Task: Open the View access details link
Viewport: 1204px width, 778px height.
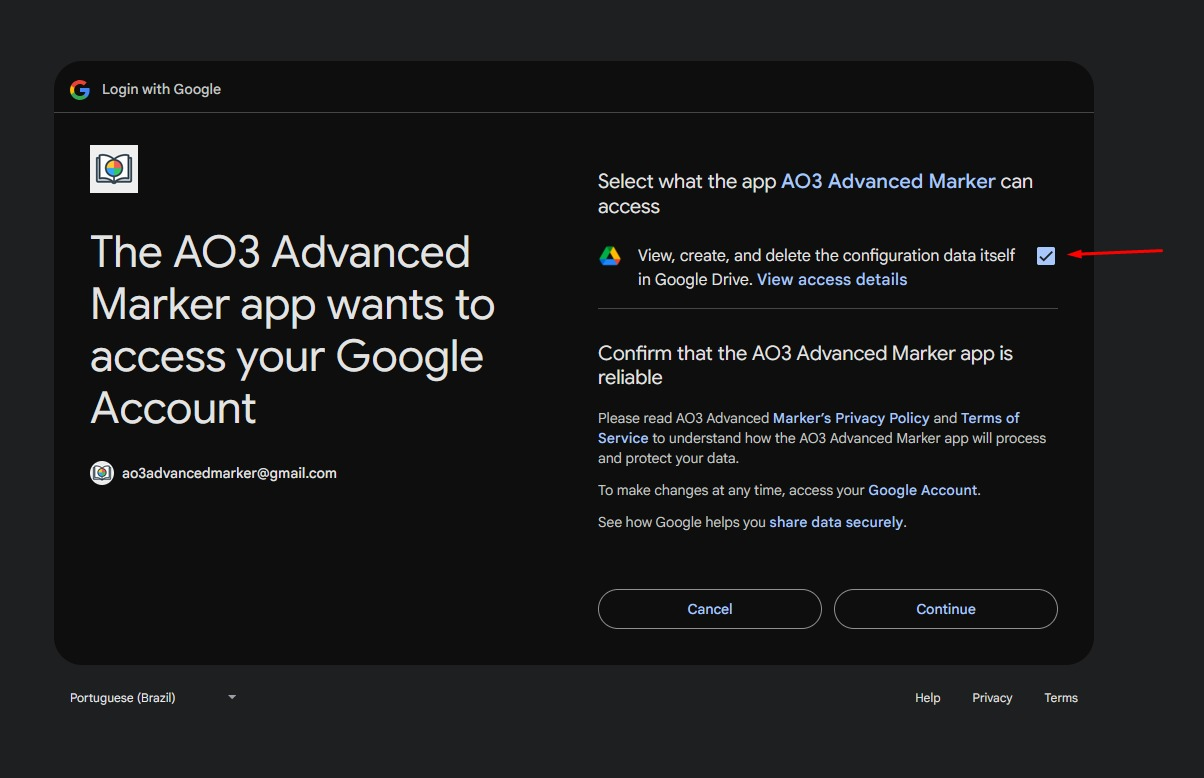Action: (832, 280)
